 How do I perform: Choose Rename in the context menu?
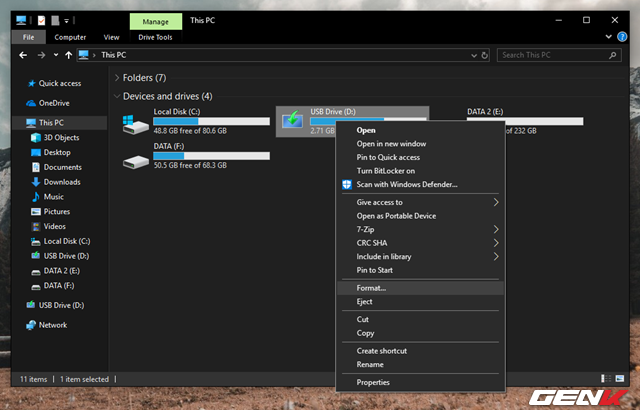(420, 364)
